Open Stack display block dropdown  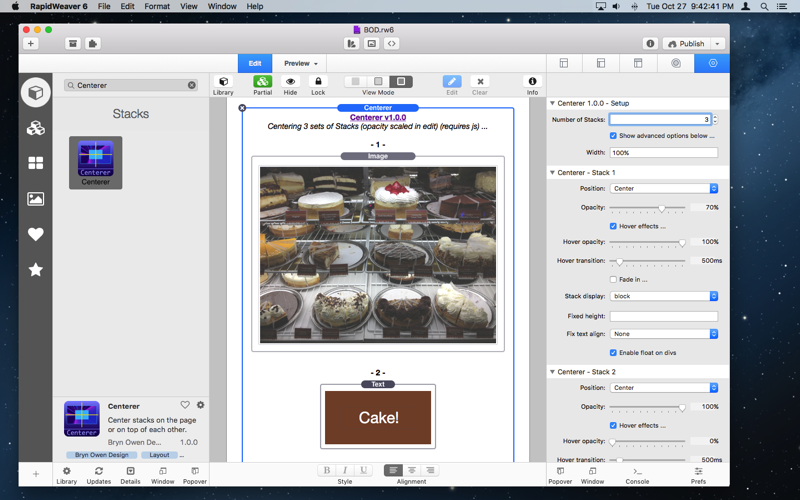click(x=664, y=296)
